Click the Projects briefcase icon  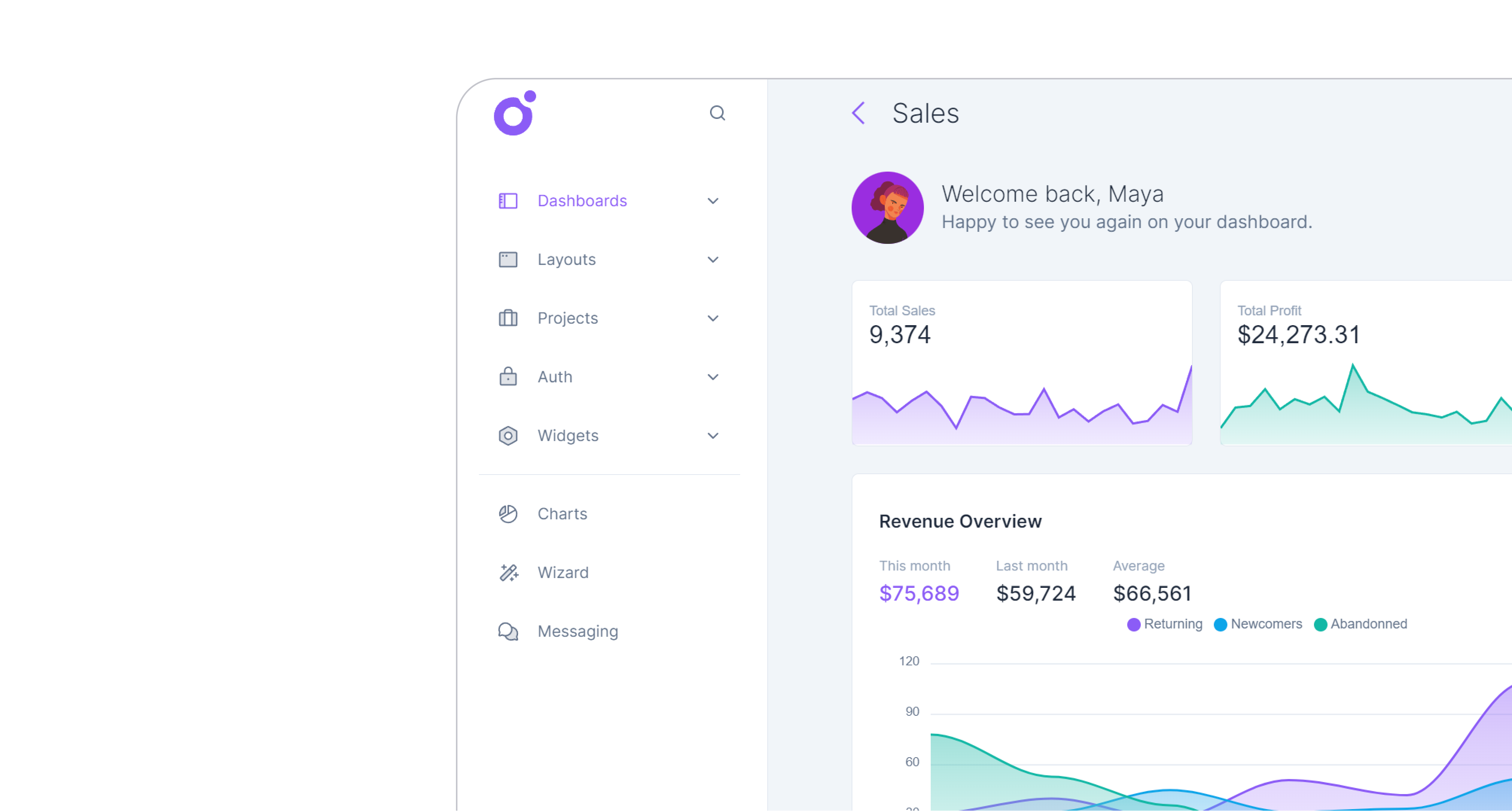click(x=508, y=319)
